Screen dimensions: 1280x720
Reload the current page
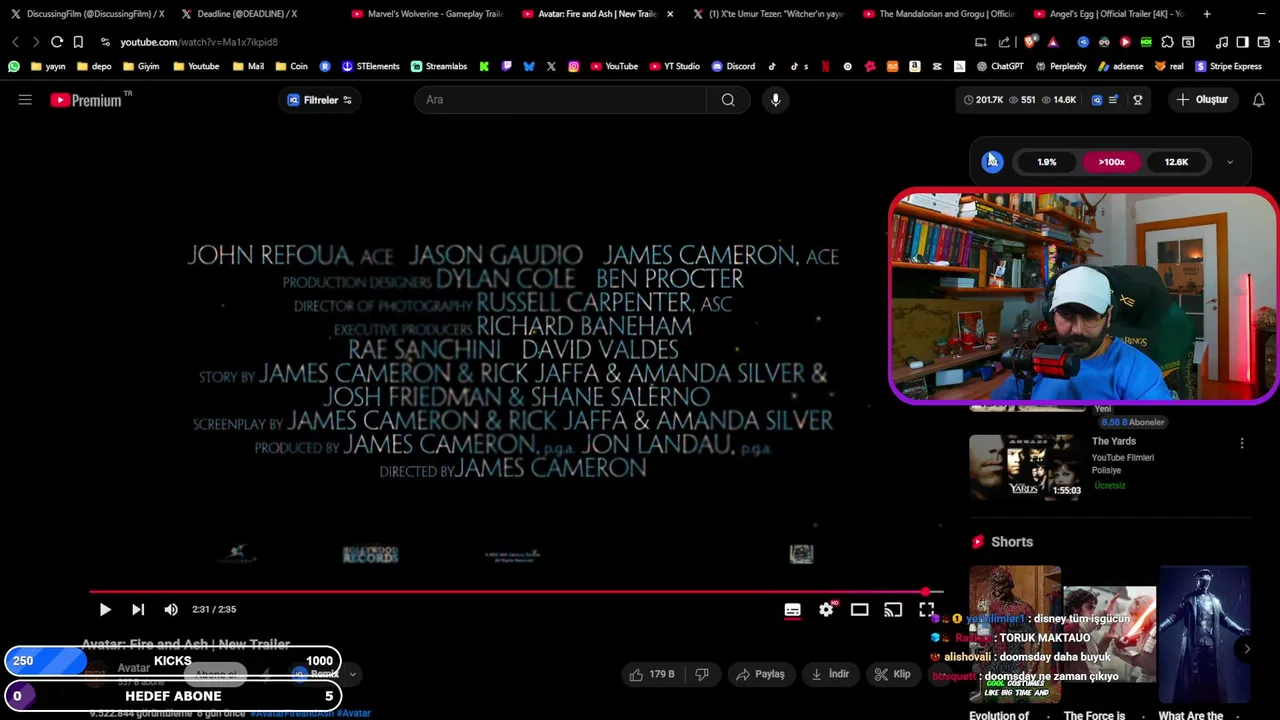57,42
